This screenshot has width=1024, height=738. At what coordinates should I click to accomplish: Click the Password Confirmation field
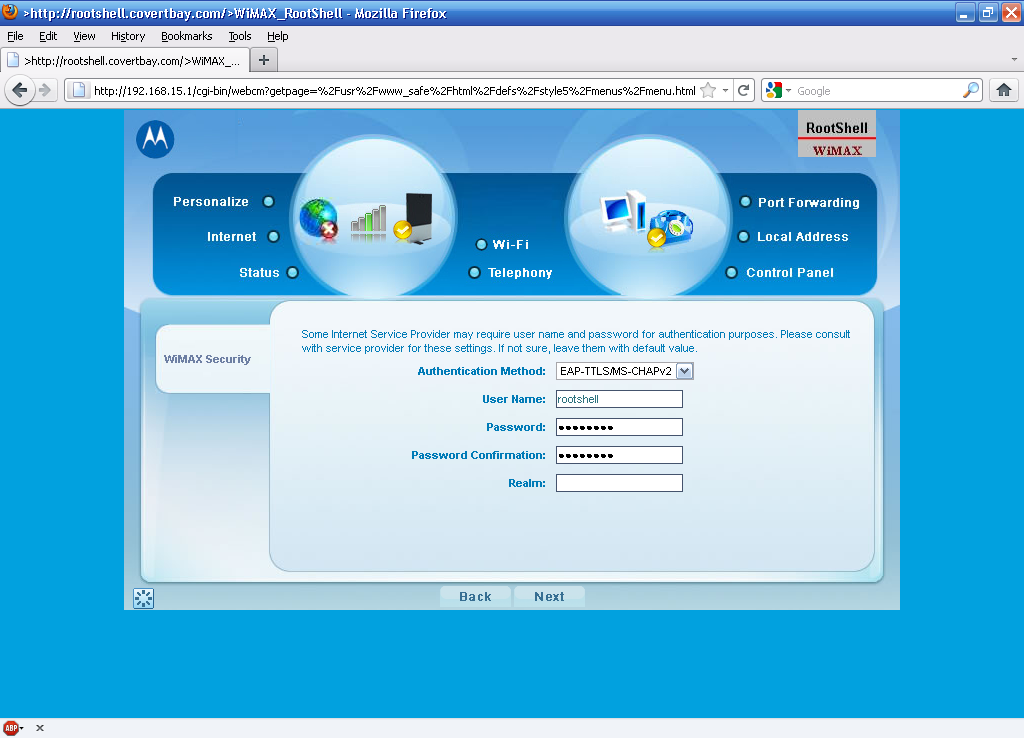tap(619, 455)
